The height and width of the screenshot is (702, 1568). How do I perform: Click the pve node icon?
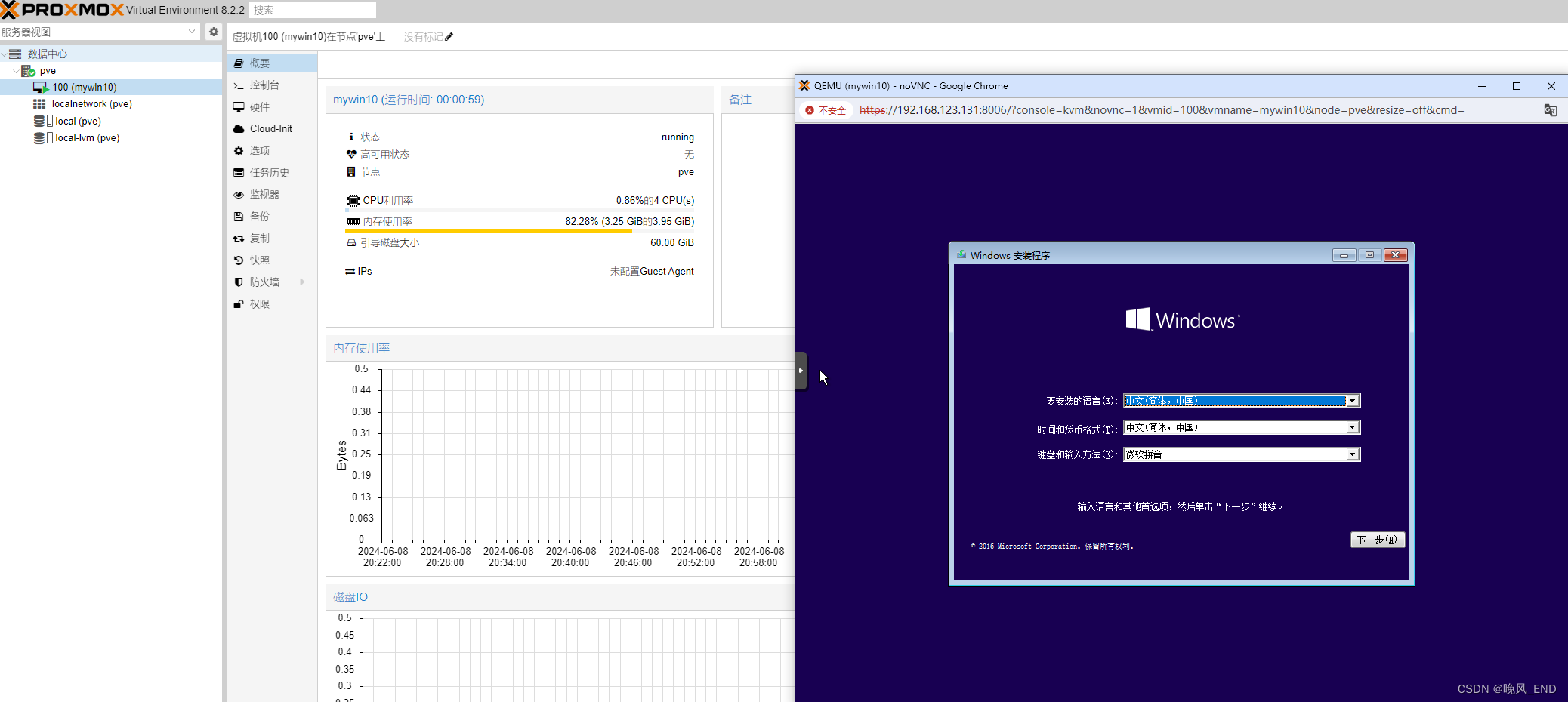click(x=28, y=70)
